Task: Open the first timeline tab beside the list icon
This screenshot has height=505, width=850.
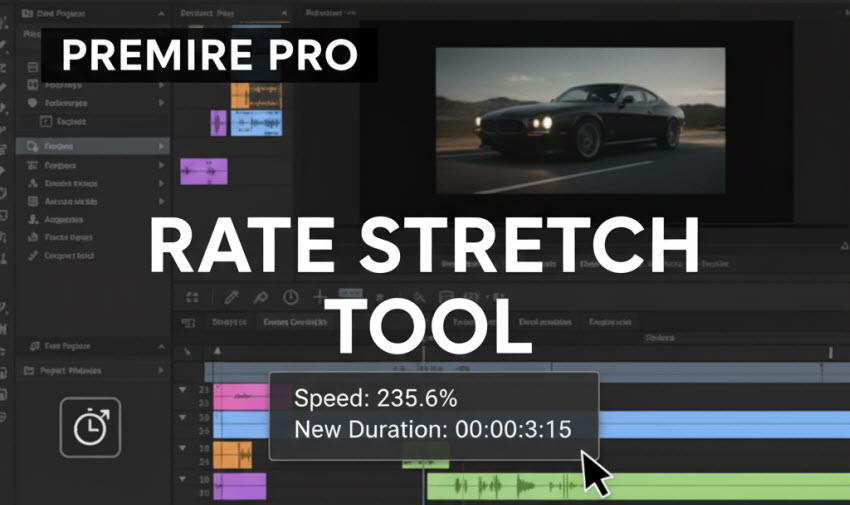Action: click(229, 322)
